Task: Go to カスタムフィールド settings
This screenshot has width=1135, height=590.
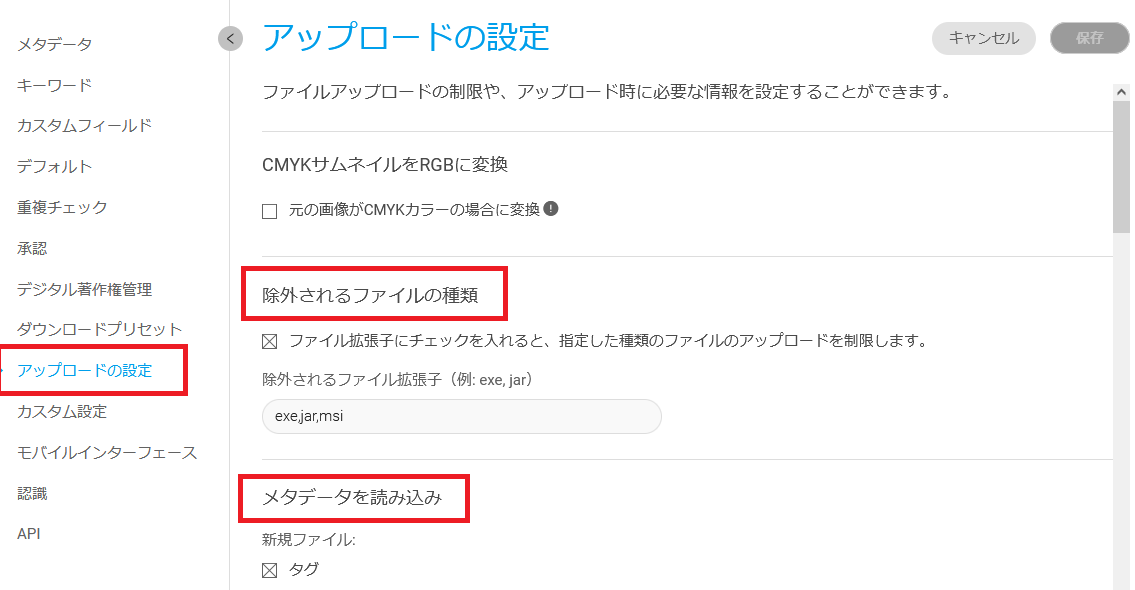Action: [x=84, y=126]
